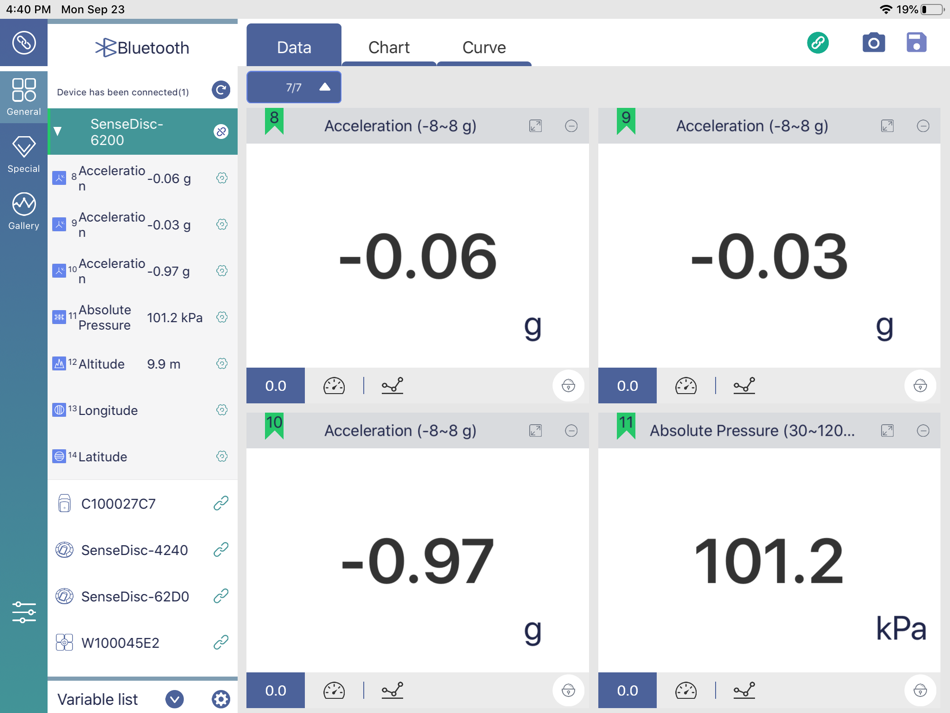The height and width of the screenshot is (713, 950).
Task: Open connection settings via the green link icon
Action: click(x=818, y=44)
